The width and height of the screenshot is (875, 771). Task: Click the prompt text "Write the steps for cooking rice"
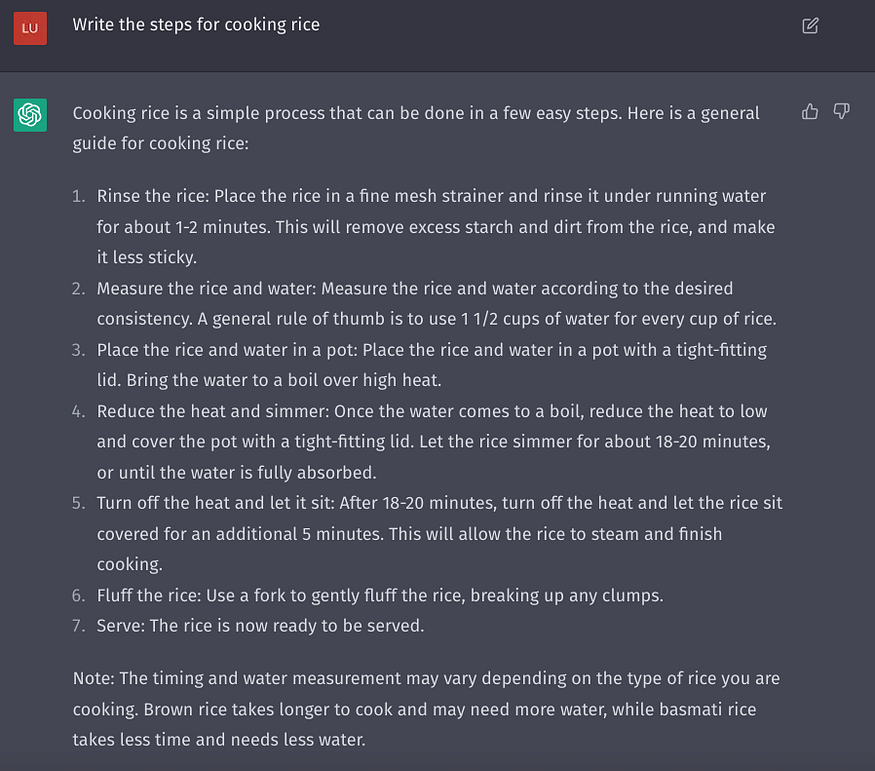tap(196, 25)
